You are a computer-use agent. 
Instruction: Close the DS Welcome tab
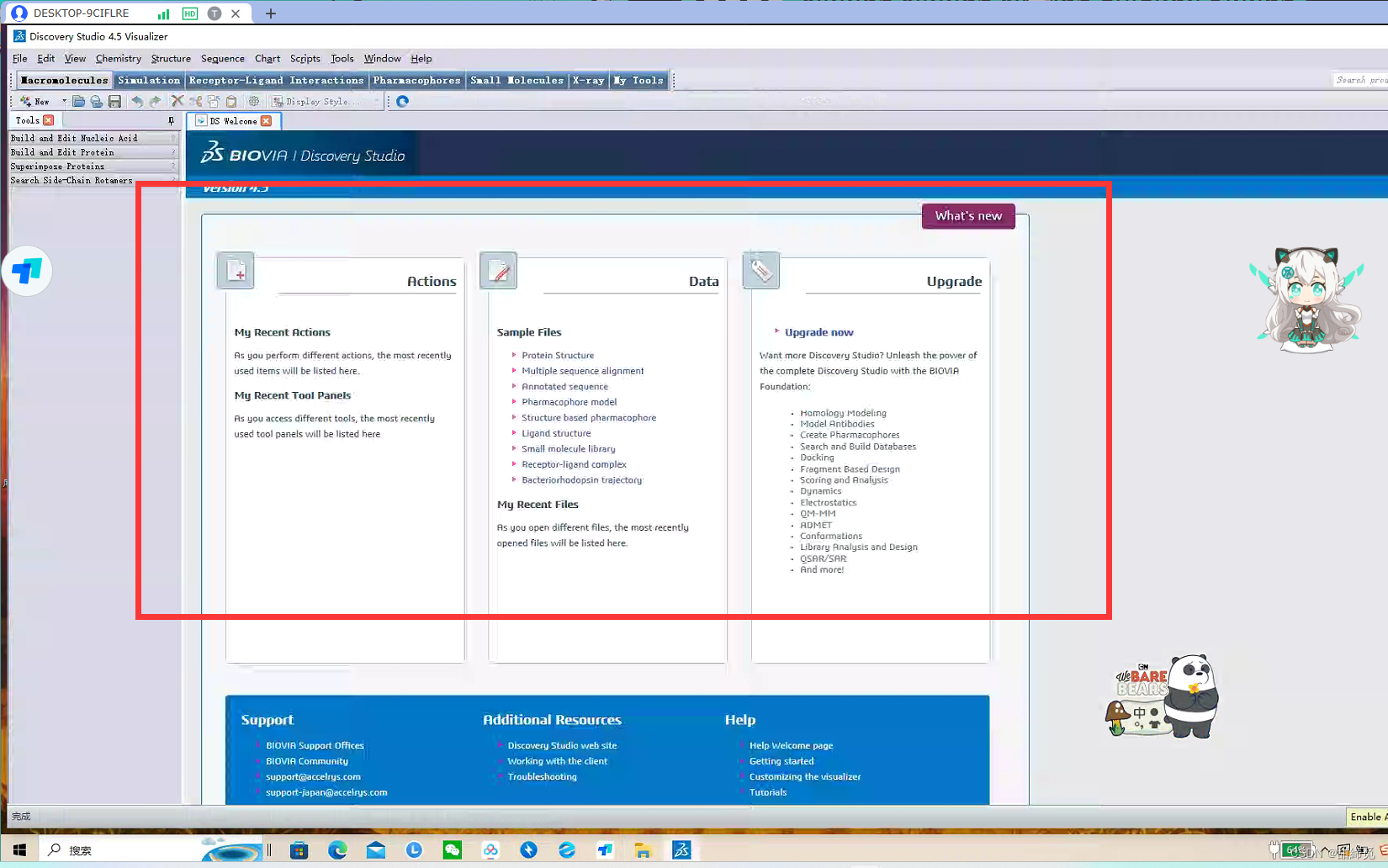point(267,121)
